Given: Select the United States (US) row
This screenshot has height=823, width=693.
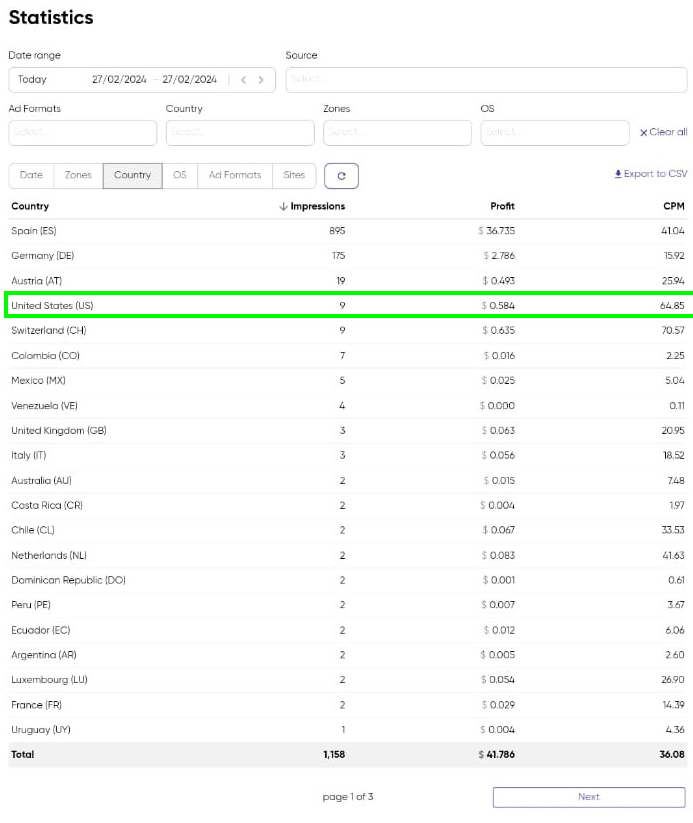Looking at the screenshot, I should coord(346,305).
